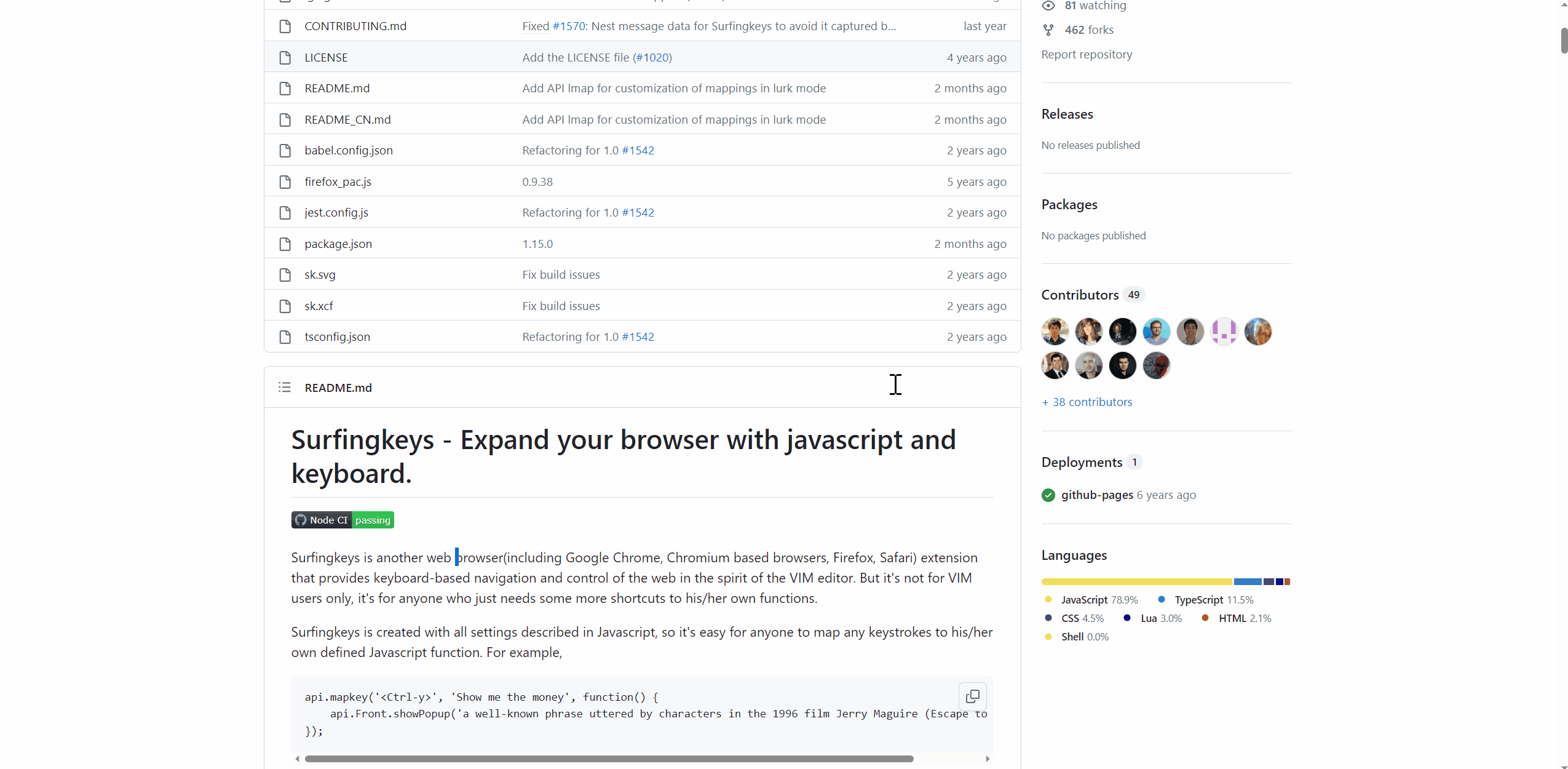Click the right arrow of the code scrollbar
This screenshot has width=1568, height=769.
point(988,759)
